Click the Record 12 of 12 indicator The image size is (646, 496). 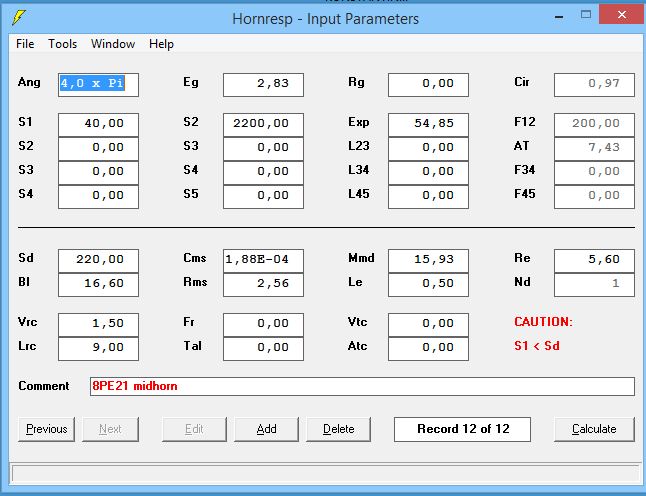pyautogui.click(x=462, y=429)
